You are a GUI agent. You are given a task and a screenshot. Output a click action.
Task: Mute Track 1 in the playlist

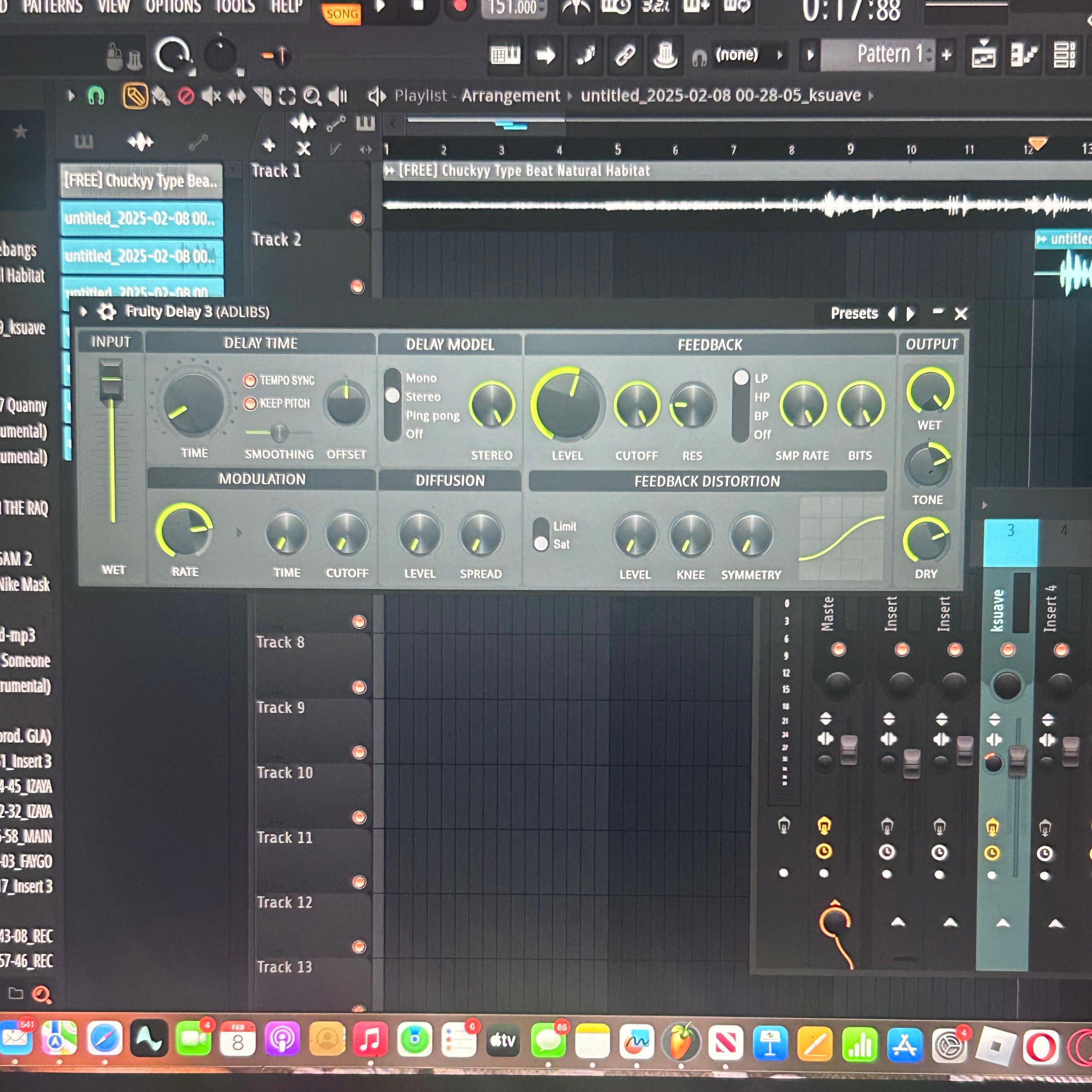pyautogui.click(x=357, y=218)
